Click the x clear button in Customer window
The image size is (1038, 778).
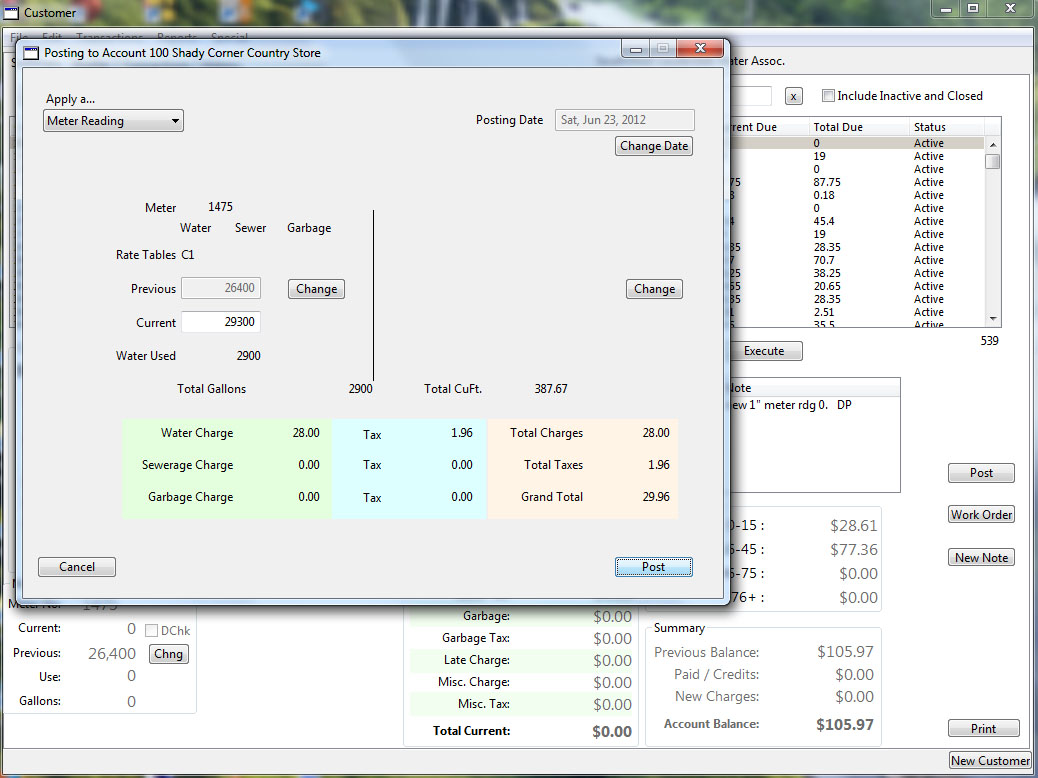point(794,96)
